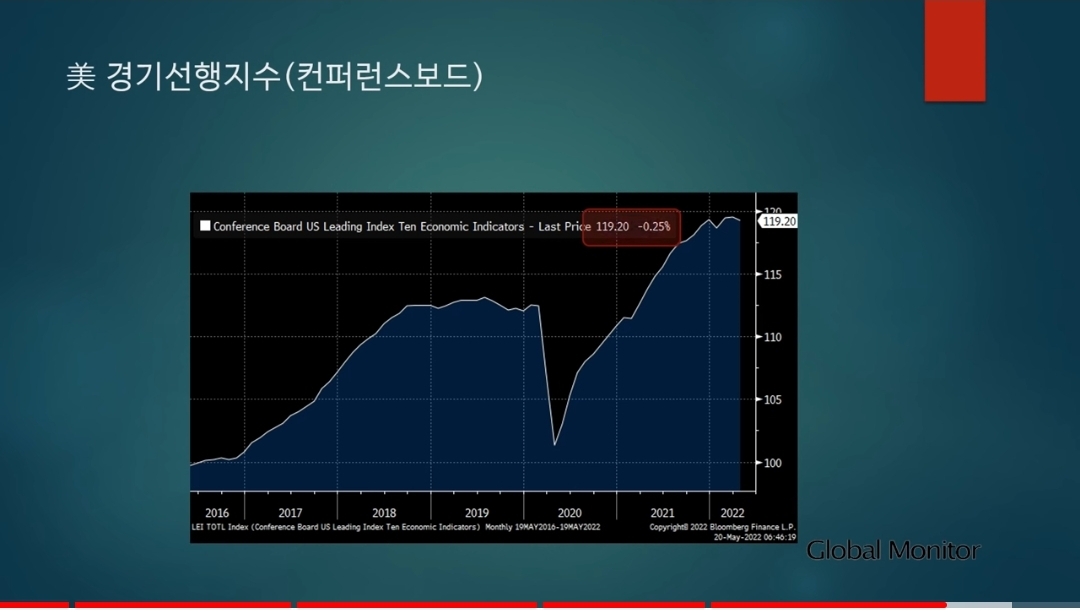Seek within the red video progress bar
The width and height of the screenshot is (1080, 612).
pos(473,605)
